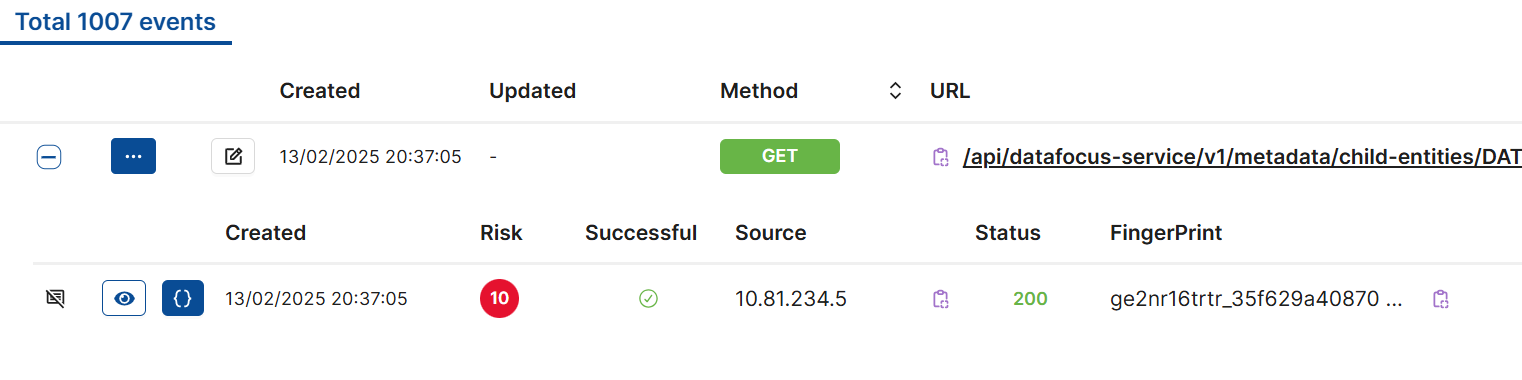Open JSON view with braces icon

tap(183, 298)
